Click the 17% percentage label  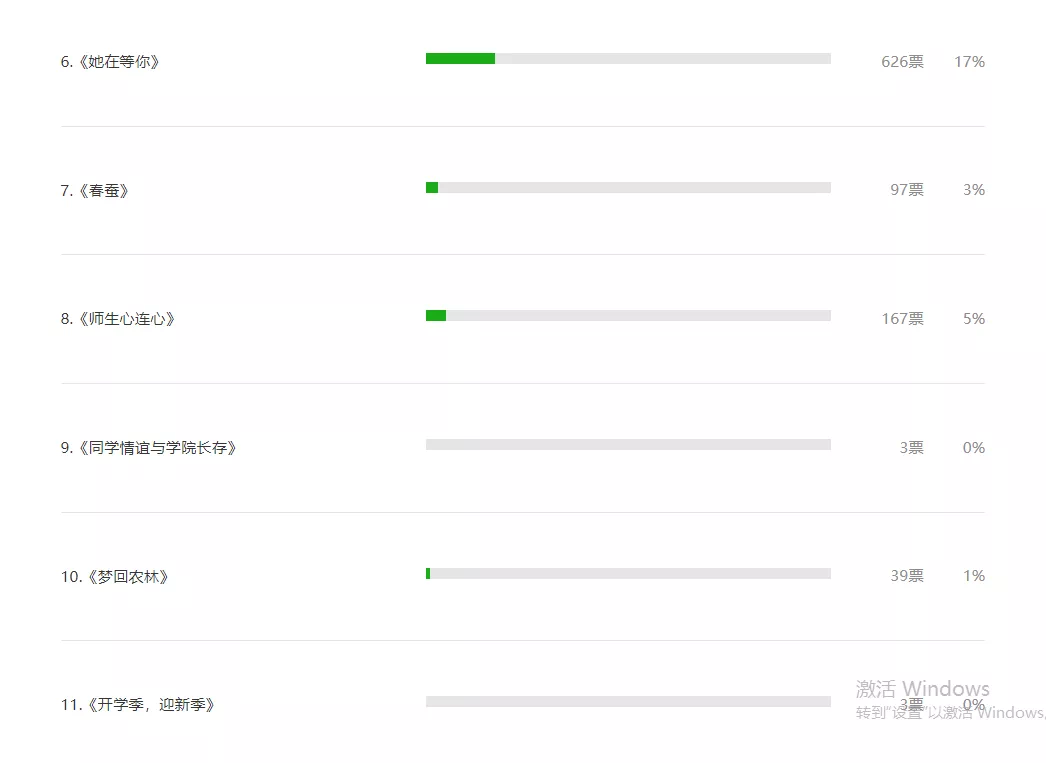point(969,62)
